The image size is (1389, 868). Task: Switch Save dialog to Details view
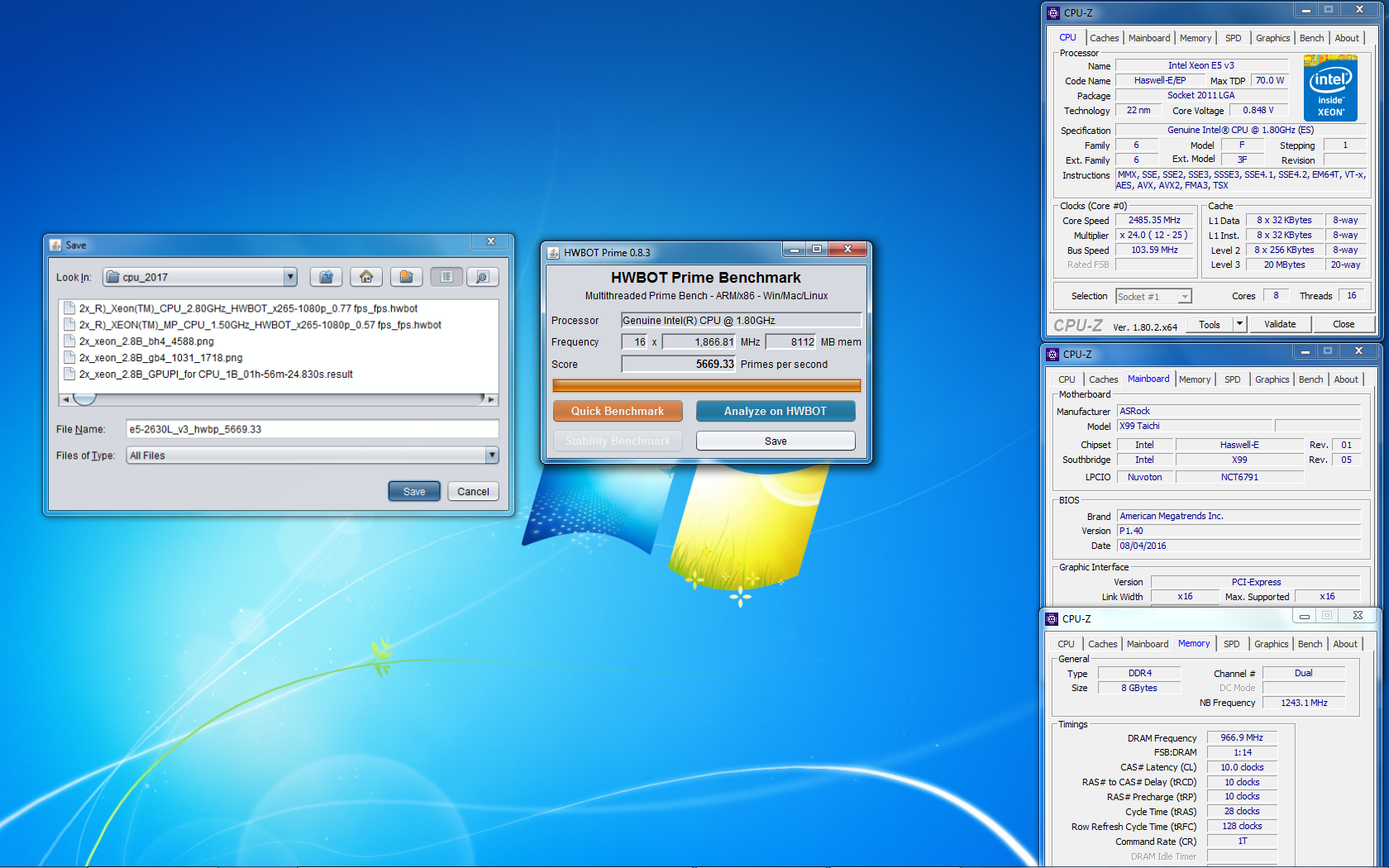point(482,277)
